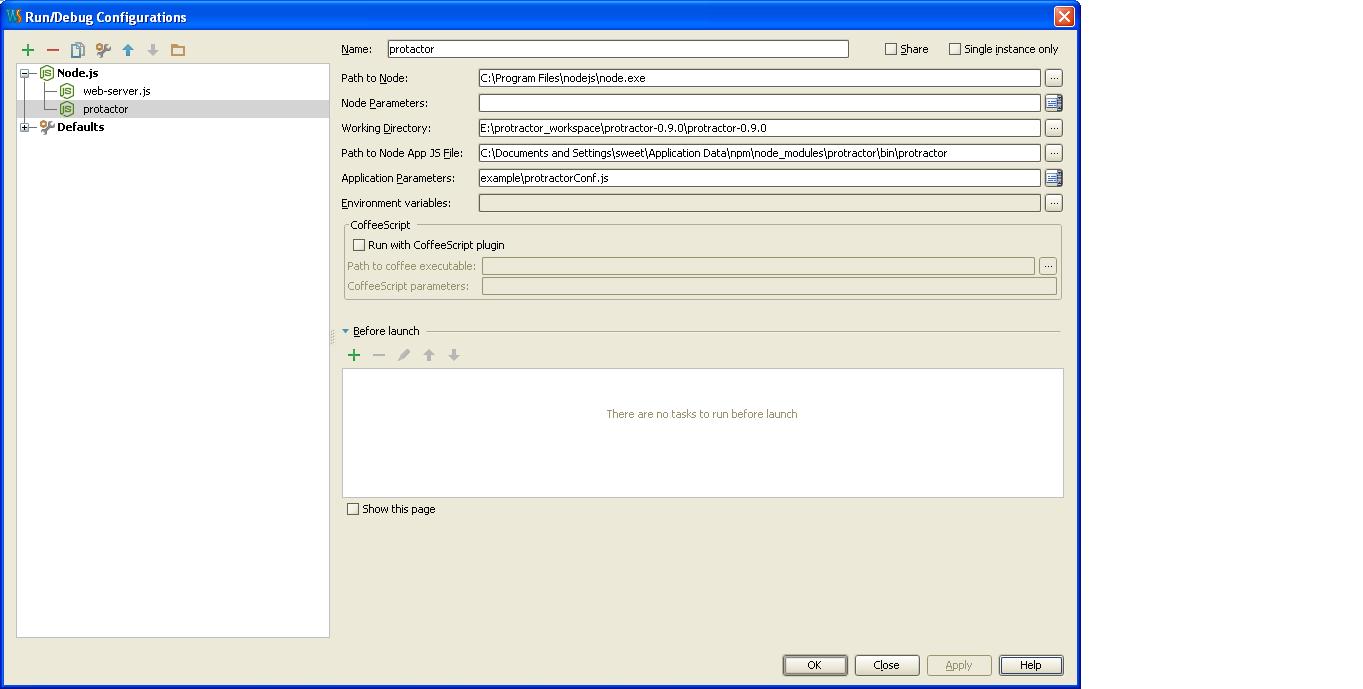Select the Defaults tree label

click(80, 127)
